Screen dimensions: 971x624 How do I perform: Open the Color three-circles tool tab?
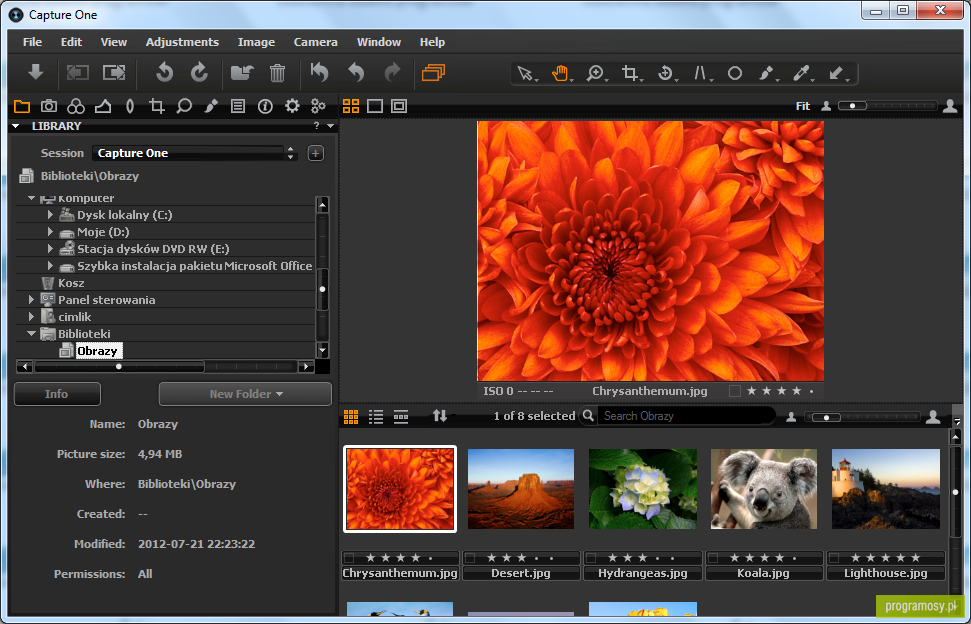(76, 106)
